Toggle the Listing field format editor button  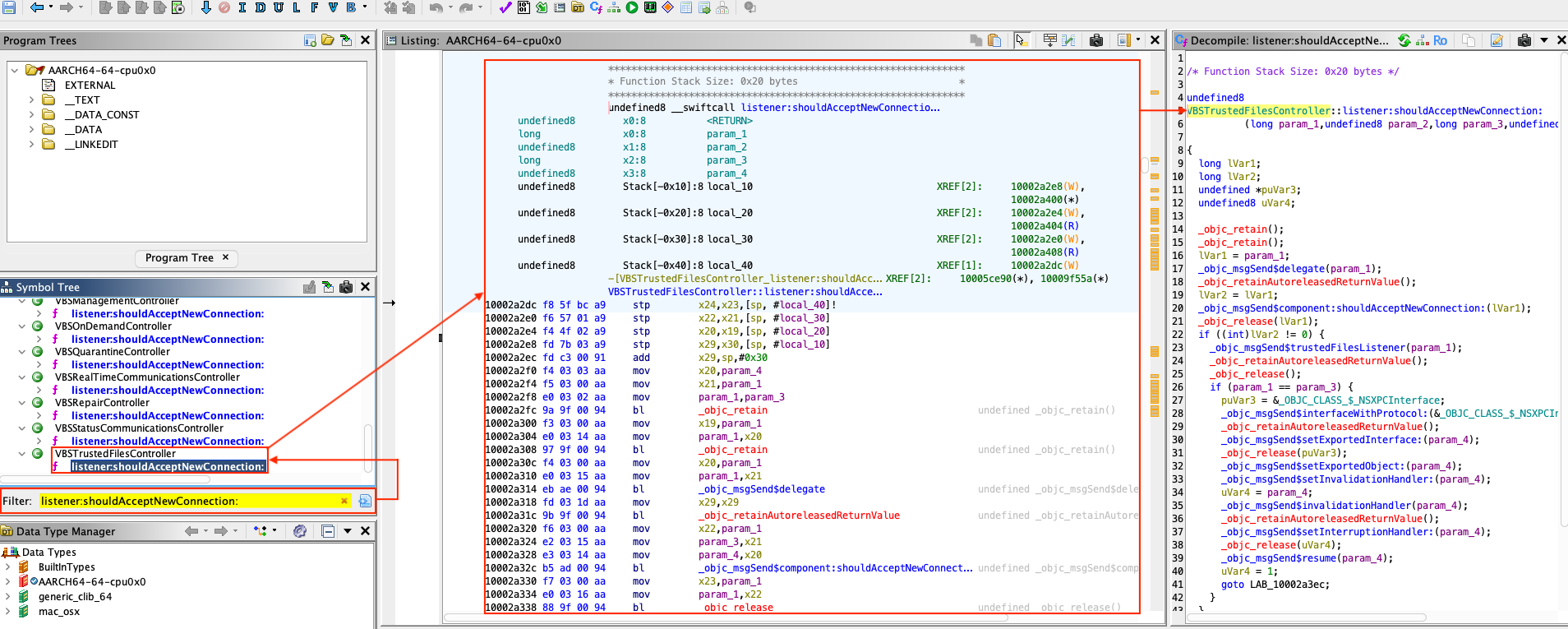pos(1049,40)
